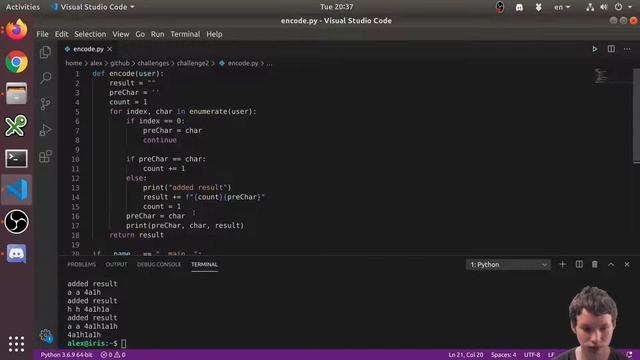Split the terminal panel
The image size is (640, 360).
click(579, 264)
